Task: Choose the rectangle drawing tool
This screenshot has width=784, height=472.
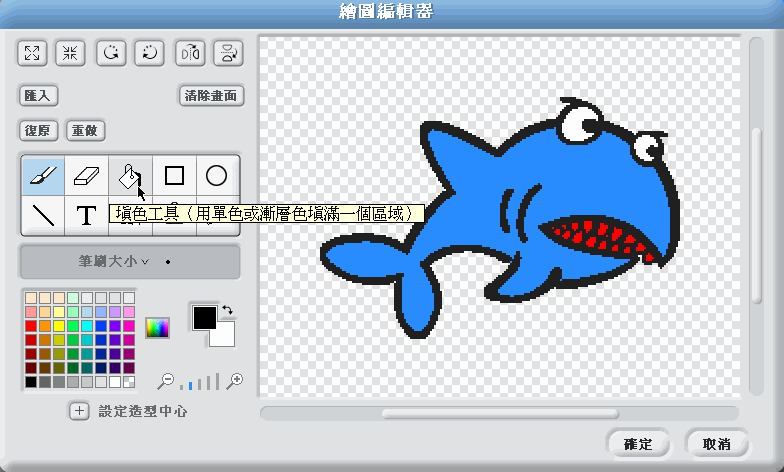Action: click(x=174, y=176)
